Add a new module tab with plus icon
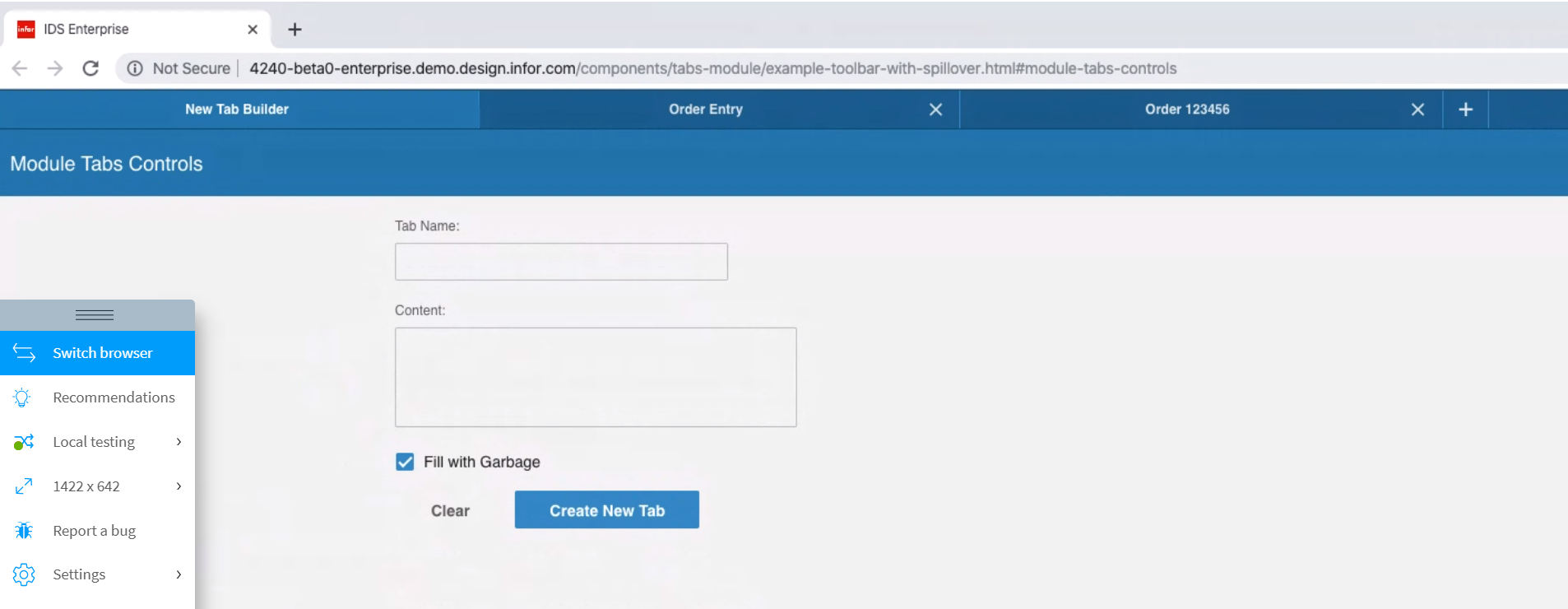1568x609 pixels. [x=1465, y=109]
